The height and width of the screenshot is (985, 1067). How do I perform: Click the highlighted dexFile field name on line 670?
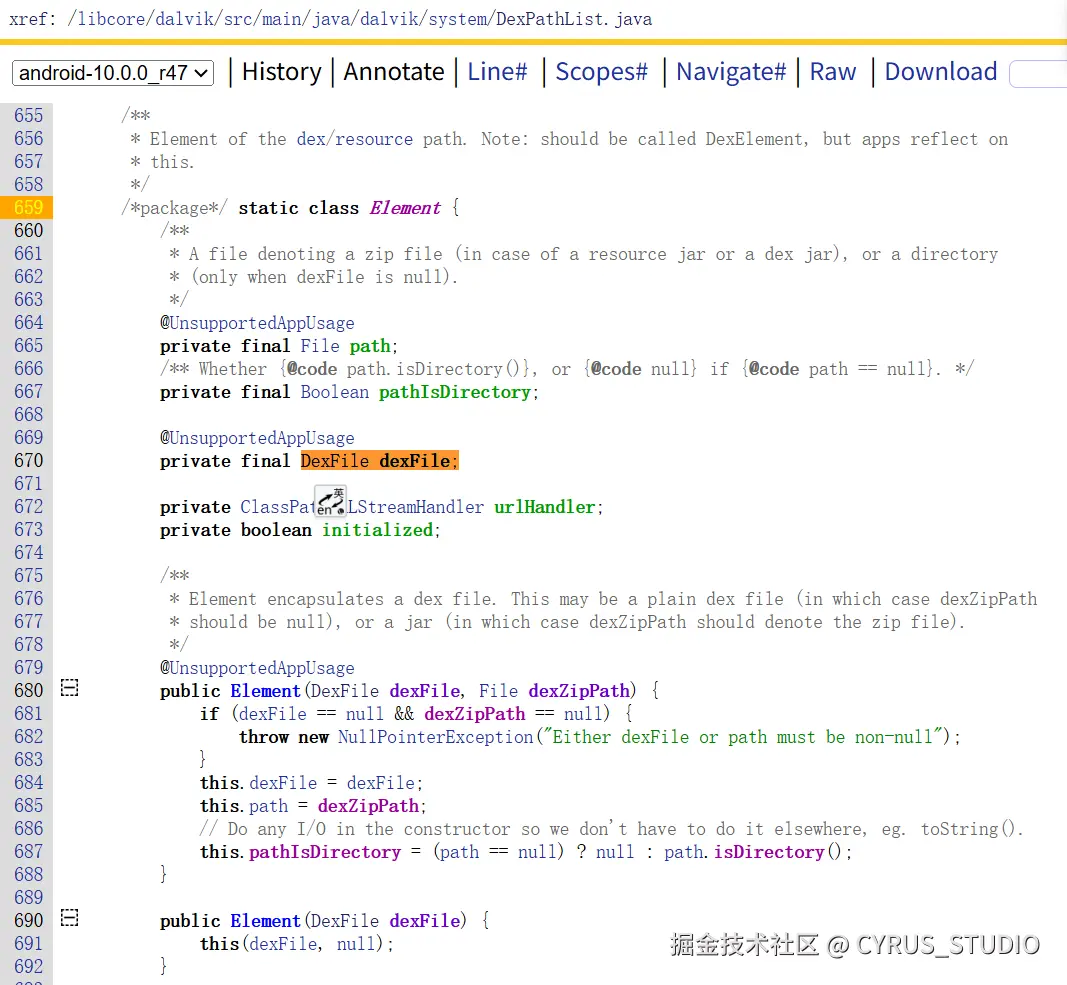415,461
